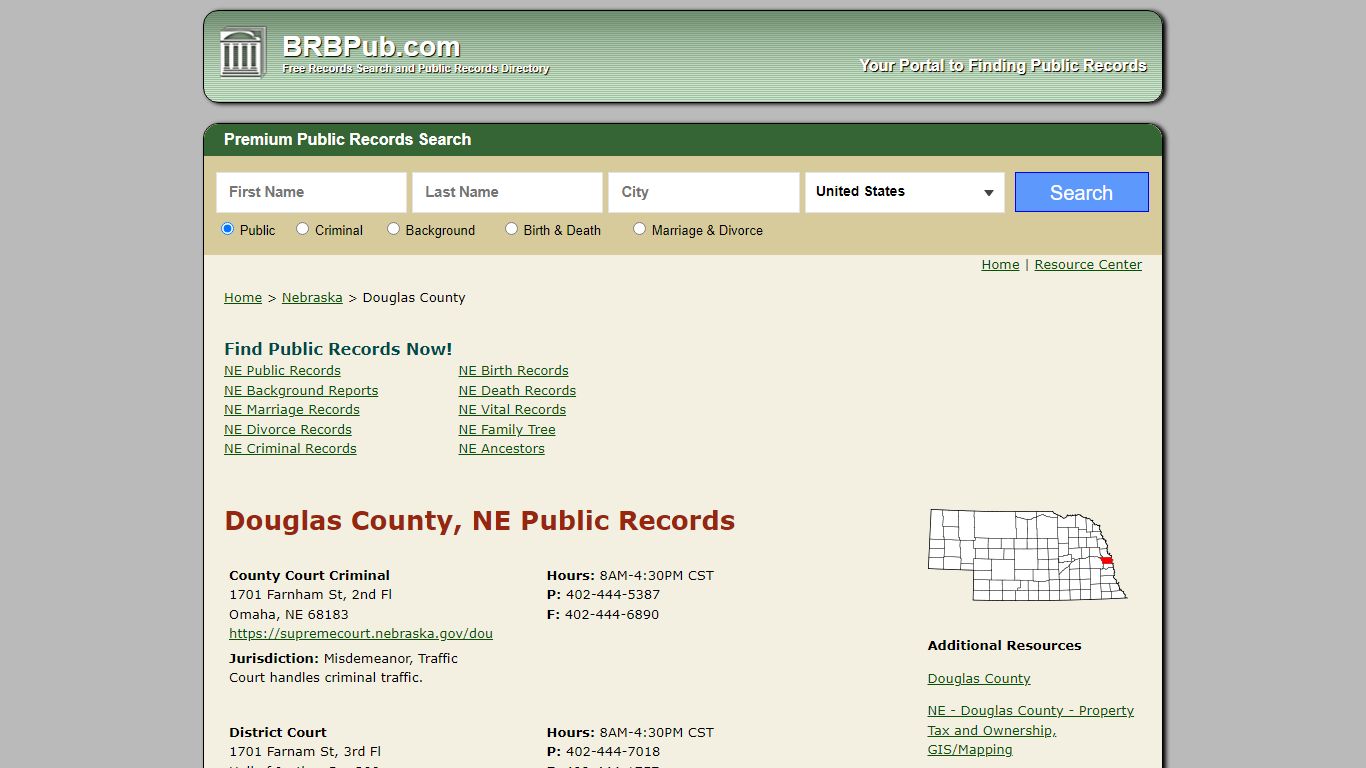Open the Douglas County additional resource link
This screenshot has height=768, width=1366.
coord(979,679)
